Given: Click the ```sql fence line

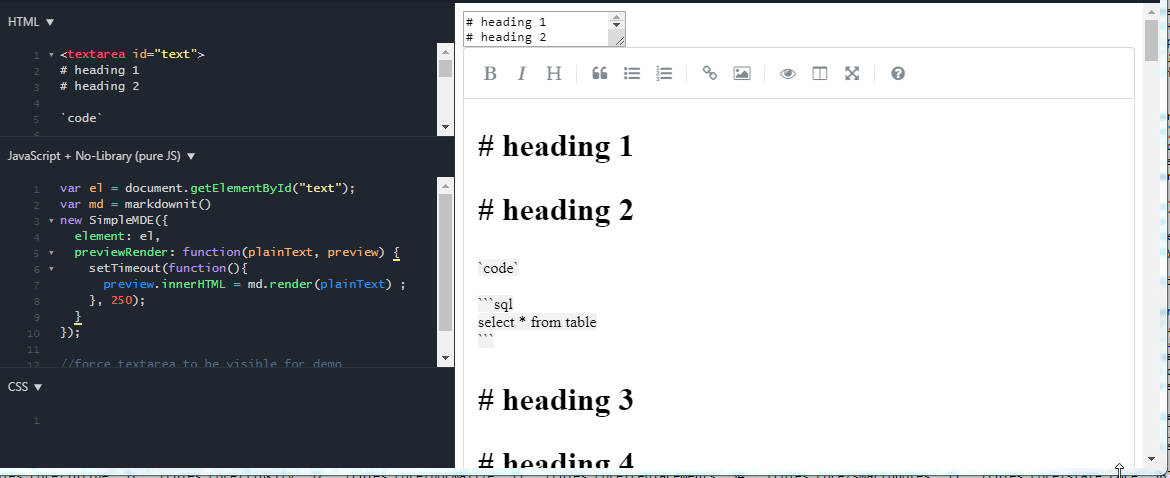Looking at the screenshot, I should 495,304.
